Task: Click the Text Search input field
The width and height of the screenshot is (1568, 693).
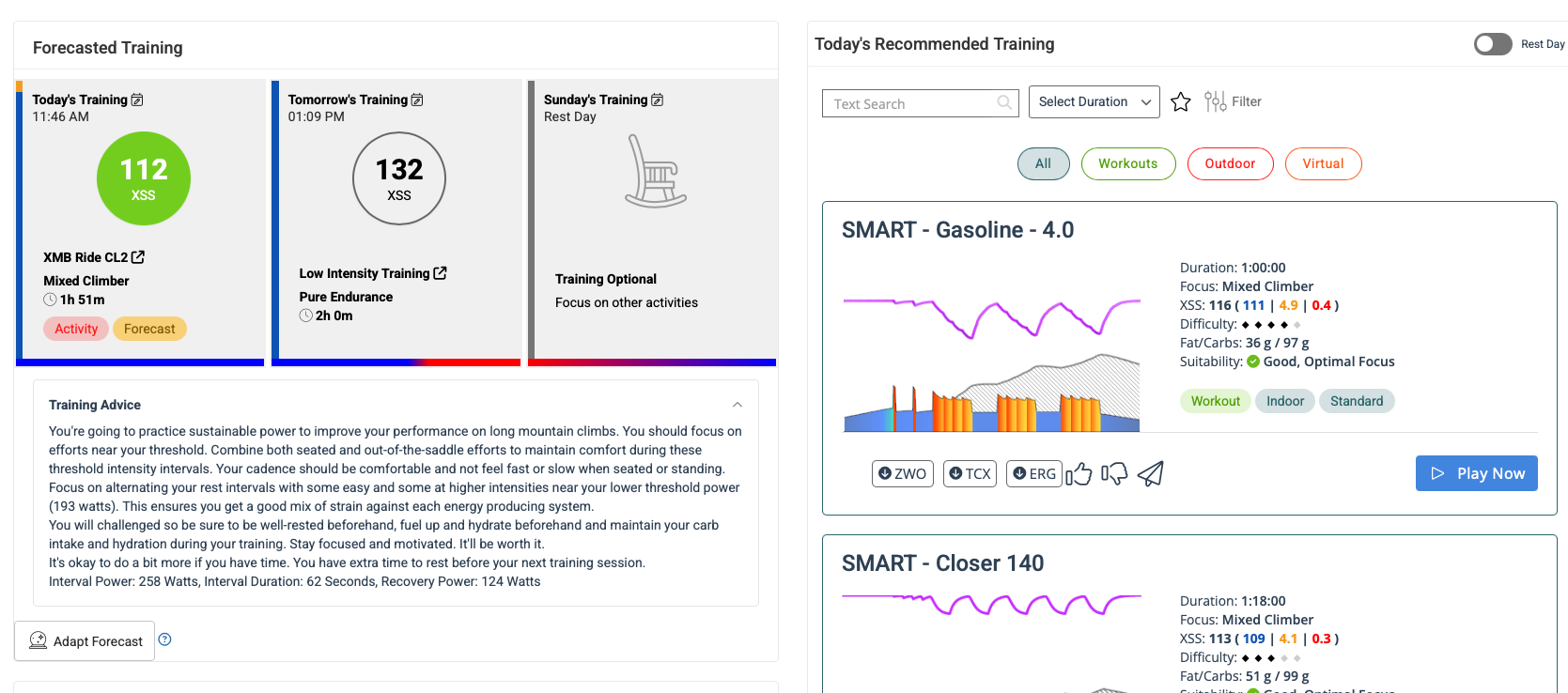Action: [911, 103]
